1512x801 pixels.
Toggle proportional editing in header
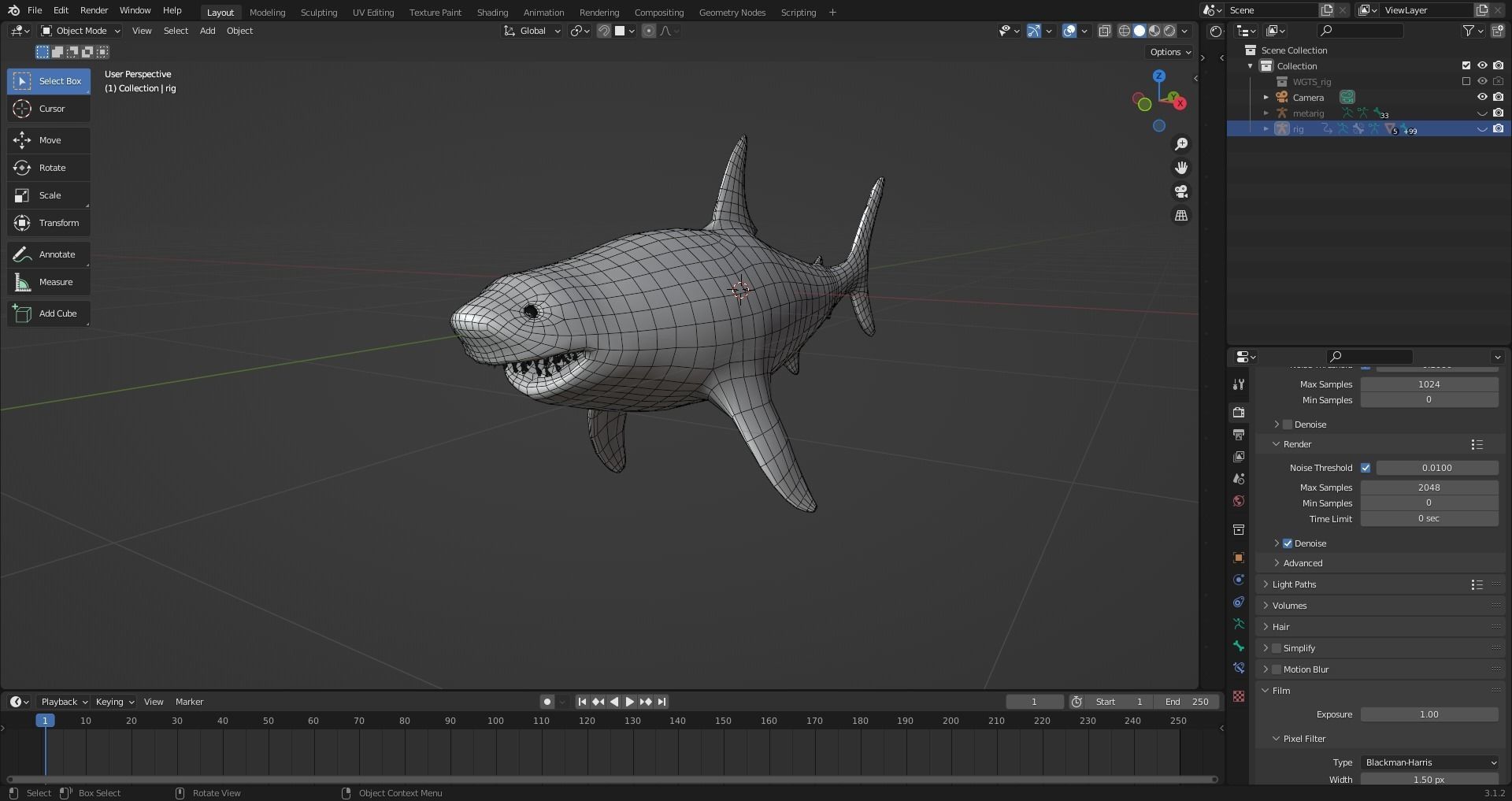click(x=649, y=31)
